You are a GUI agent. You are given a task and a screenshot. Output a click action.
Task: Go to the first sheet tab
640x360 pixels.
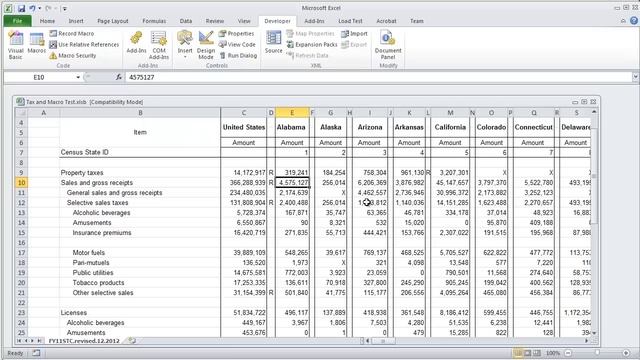(x=19, y=340)
